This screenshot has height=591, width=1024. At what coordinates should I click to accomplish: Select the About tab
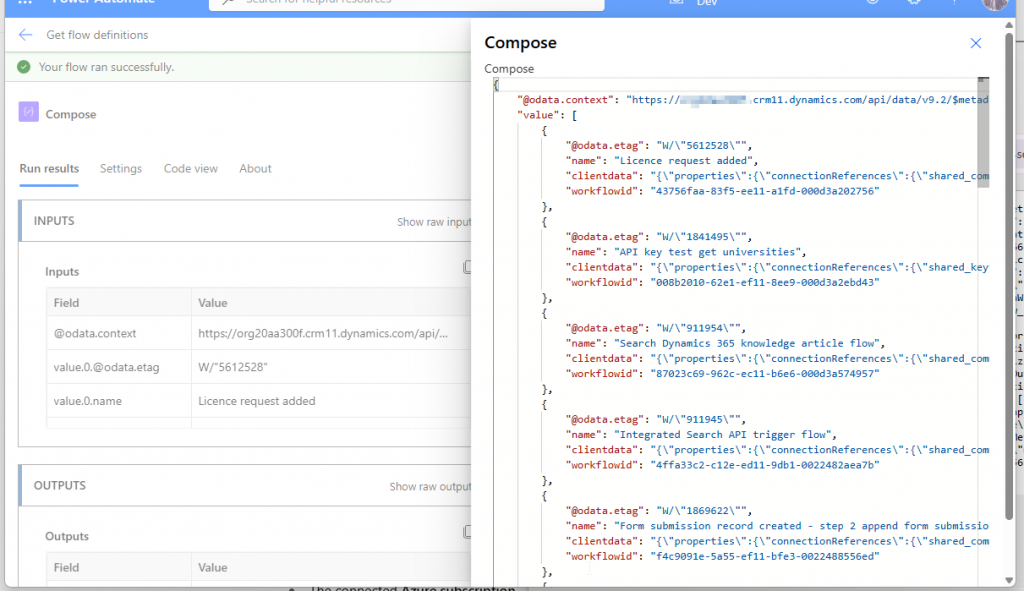pos(255,169)
